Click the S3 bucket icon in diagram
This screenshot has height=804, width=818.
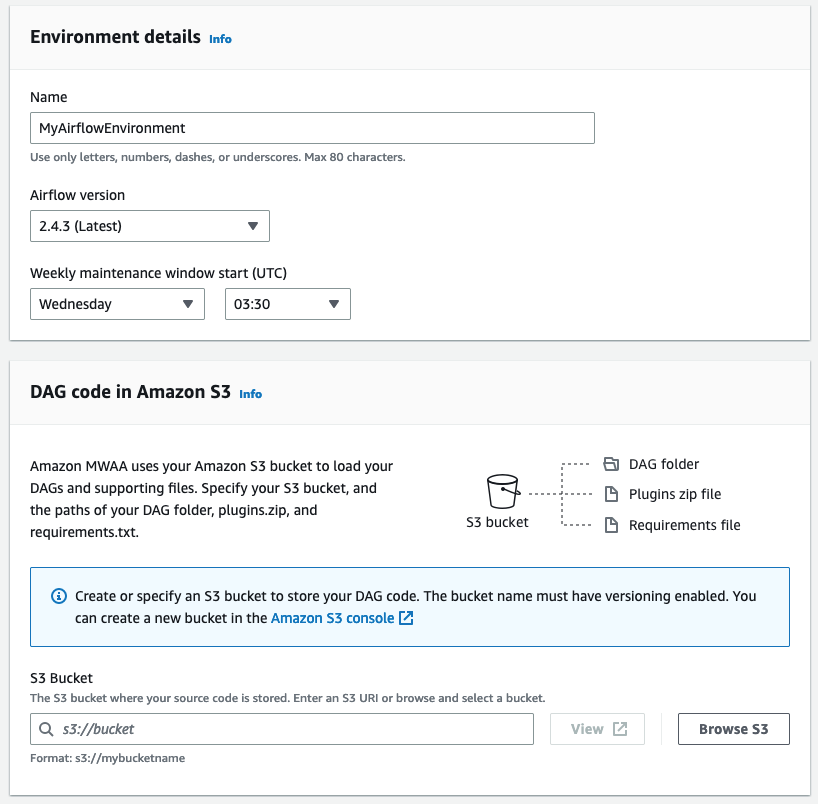[501, 492]
